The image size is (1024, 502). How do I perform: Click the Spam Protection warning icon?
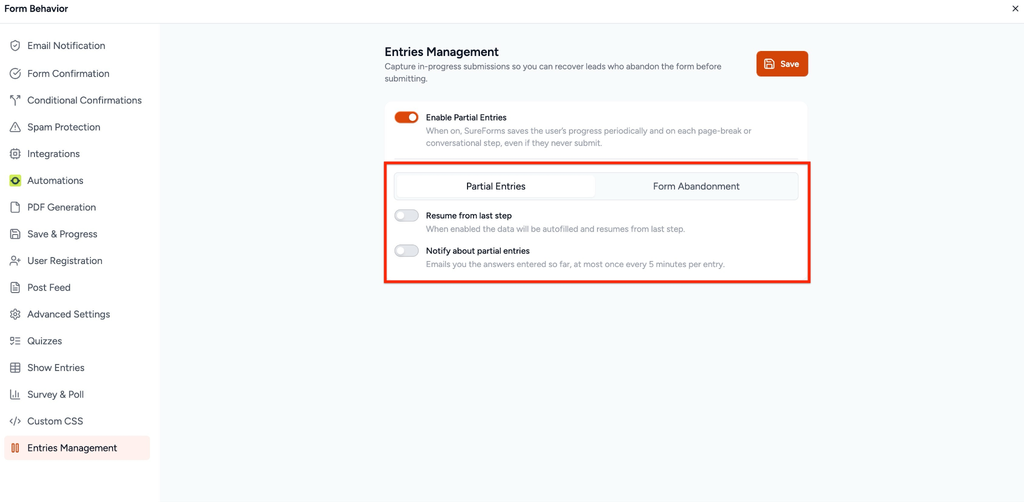[x=15, y=127]
